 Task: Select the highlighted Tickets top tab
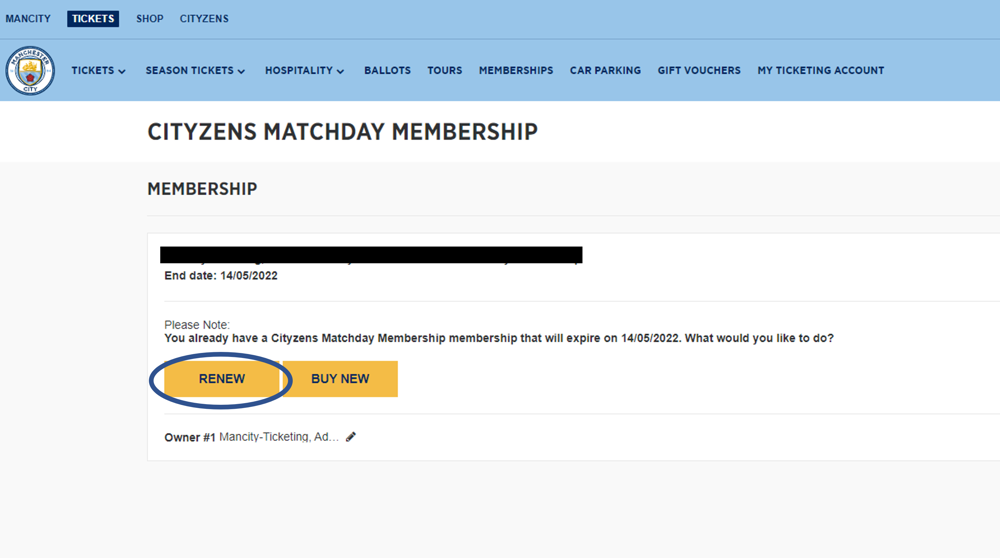point(93,18)
